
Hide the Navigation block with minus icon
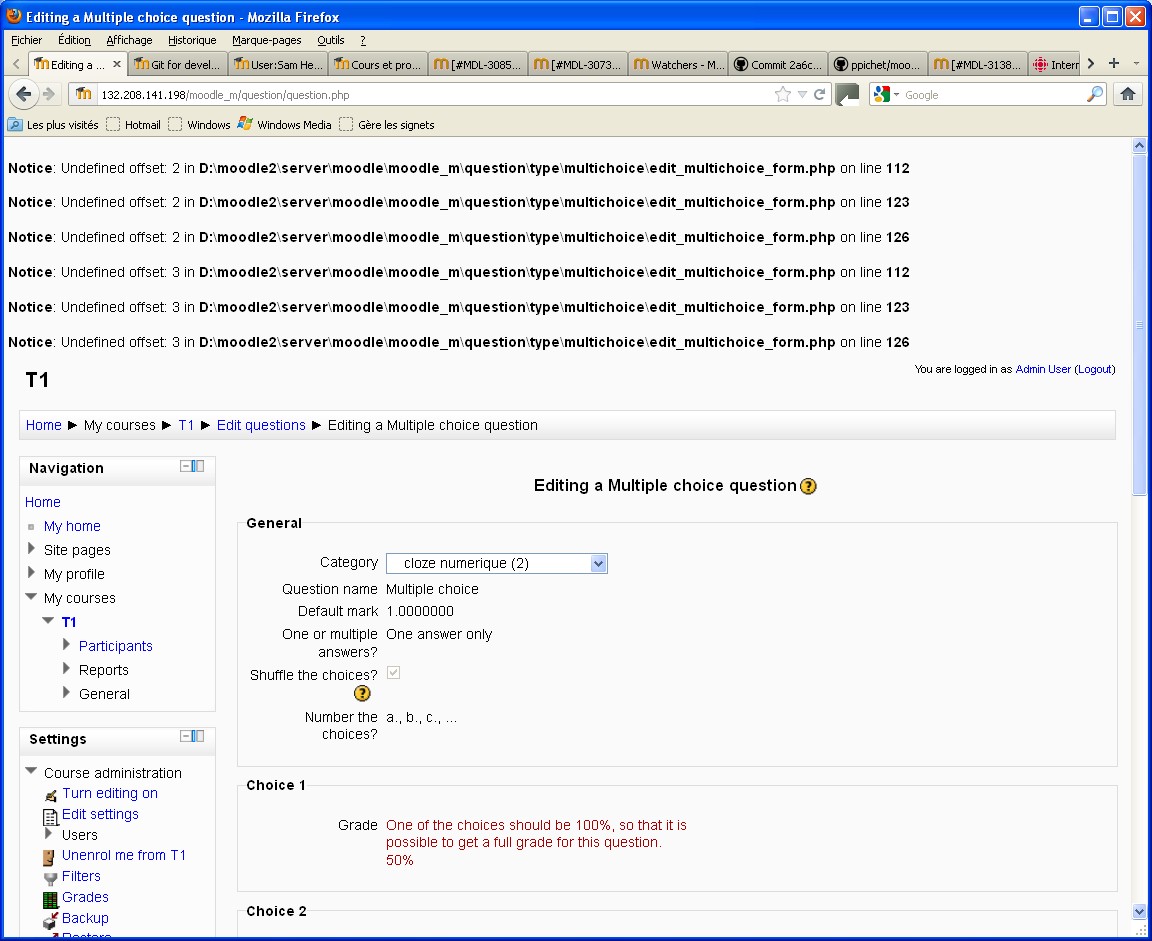(x=187, y=466)
